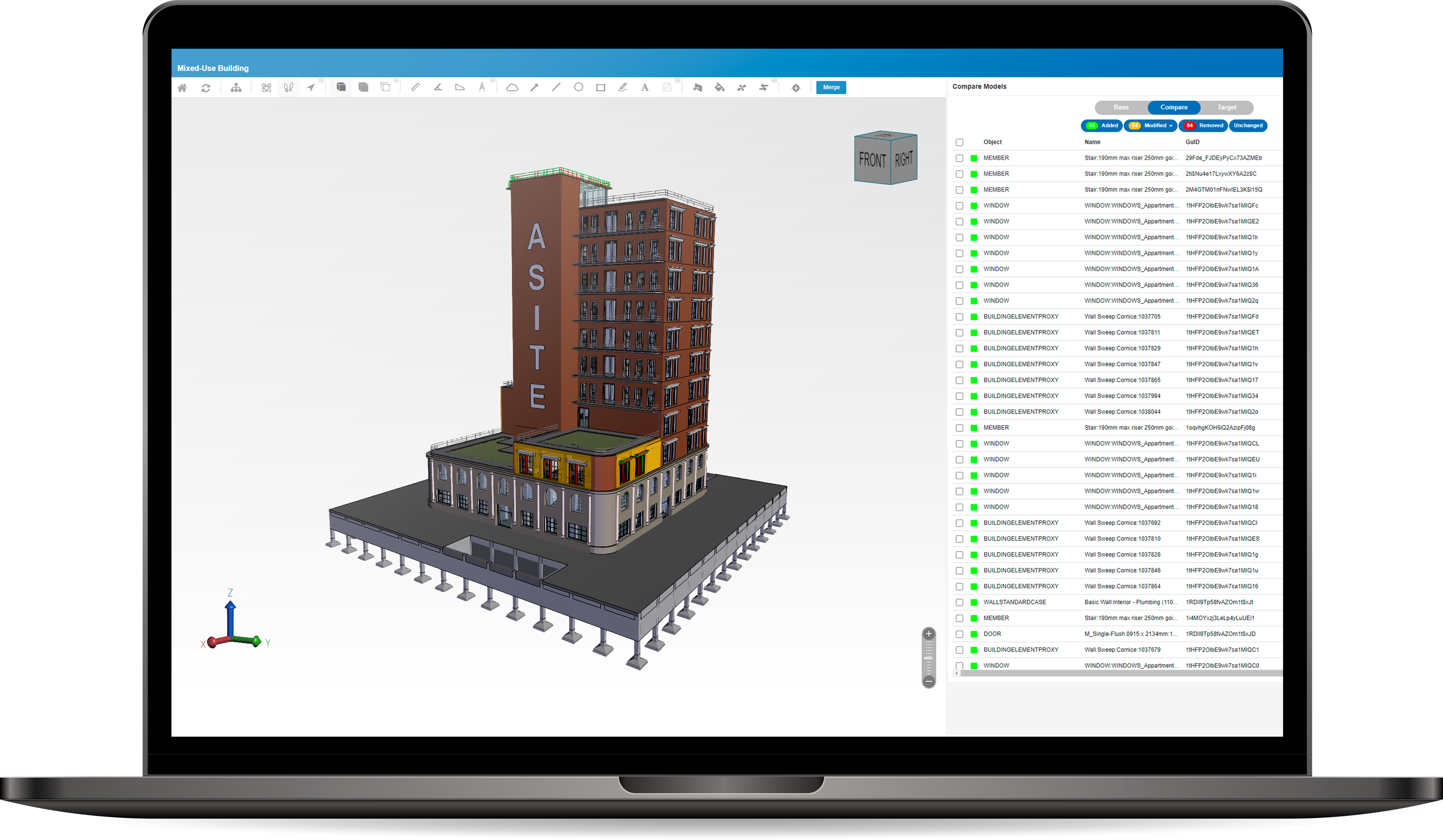The height and width of the screenshot is (840, 1443).
Task: Click the crosshair target icon
Action: pyautogui.click(x=796, y=87)
